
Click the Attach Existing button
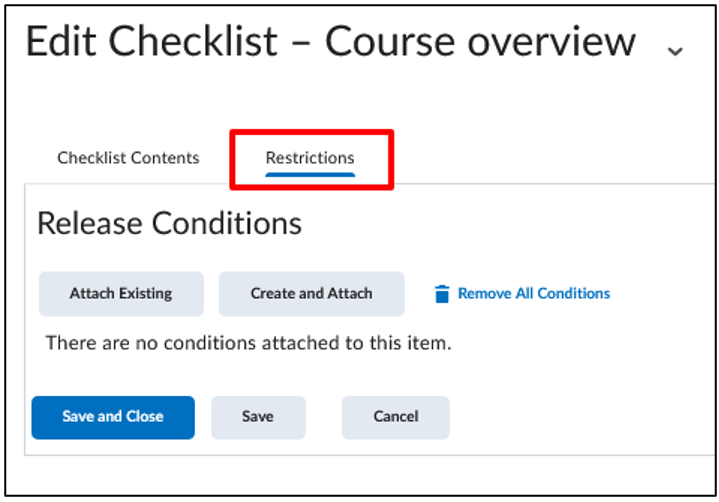tap(121, 293)
